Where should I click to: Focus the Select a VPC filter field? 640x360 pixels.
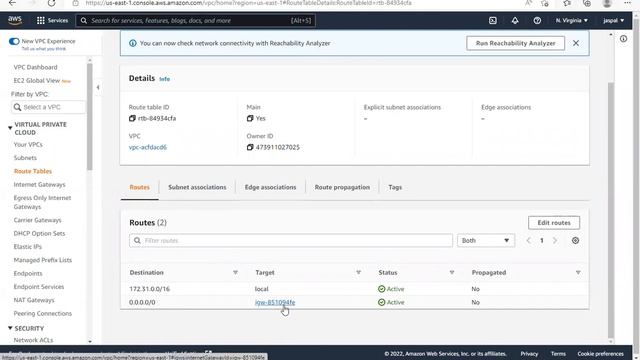(x=49, y=107)
